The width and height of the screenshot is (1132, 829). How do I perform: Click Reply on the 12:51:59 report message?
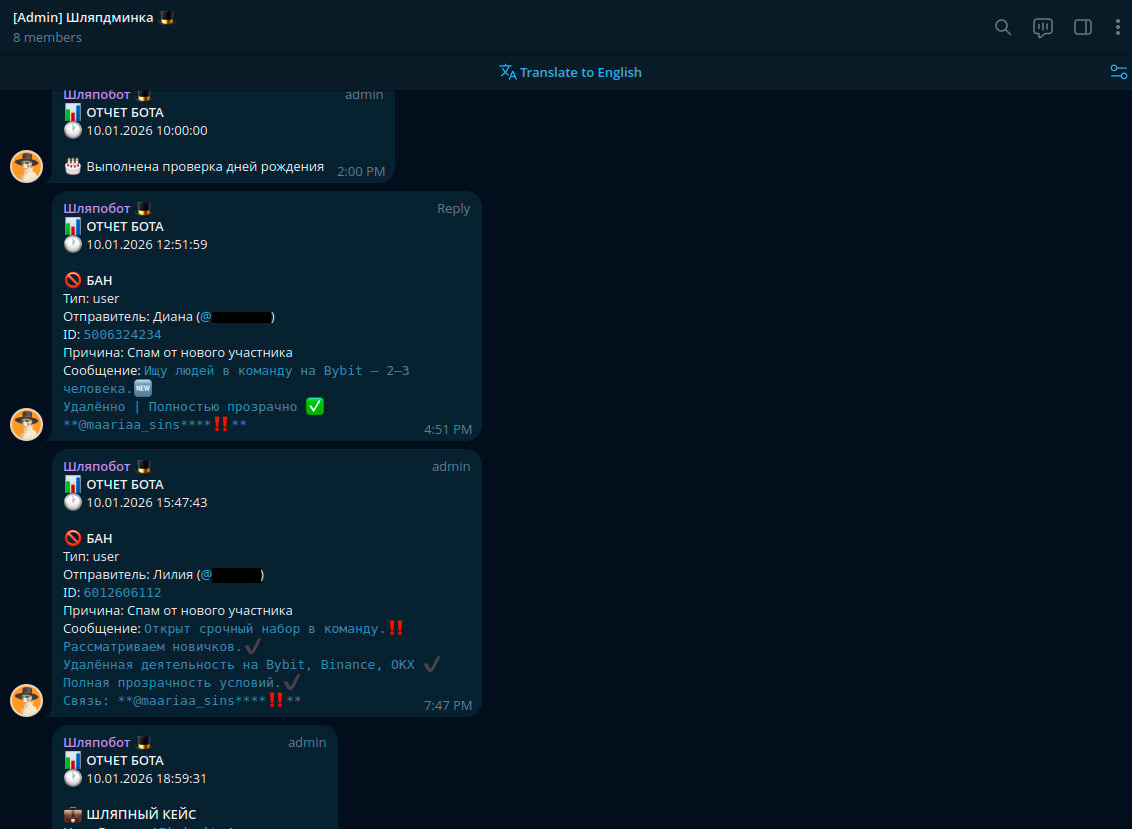tap(453, 209)
